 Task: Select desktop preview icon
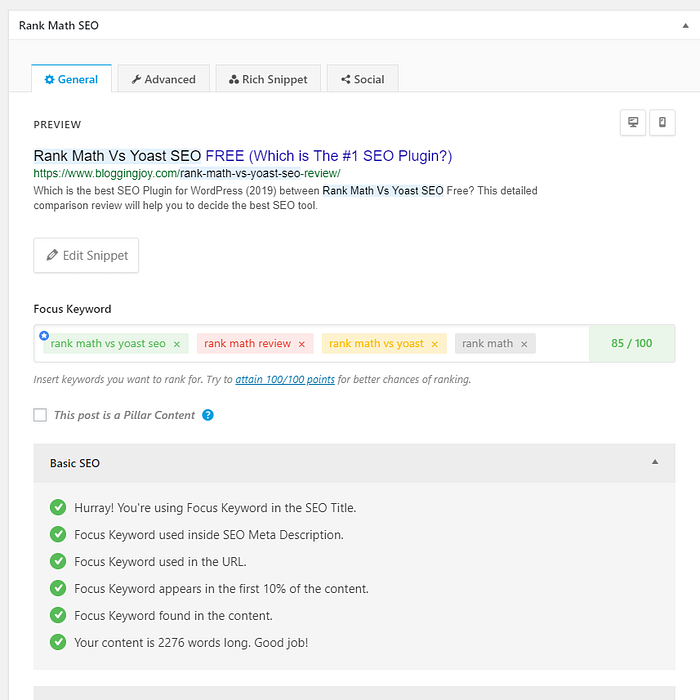(x=633, y=122)
